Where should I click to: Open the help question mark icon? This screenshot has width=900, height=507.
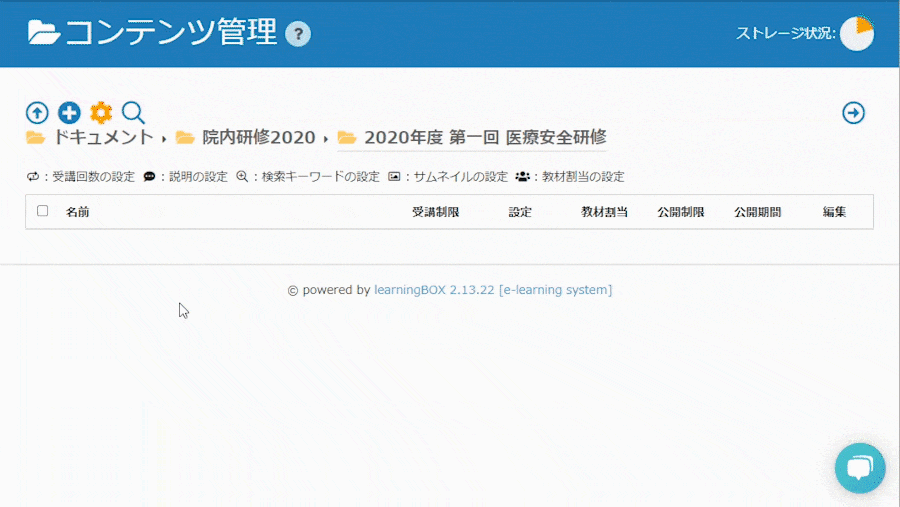[298, 34]
